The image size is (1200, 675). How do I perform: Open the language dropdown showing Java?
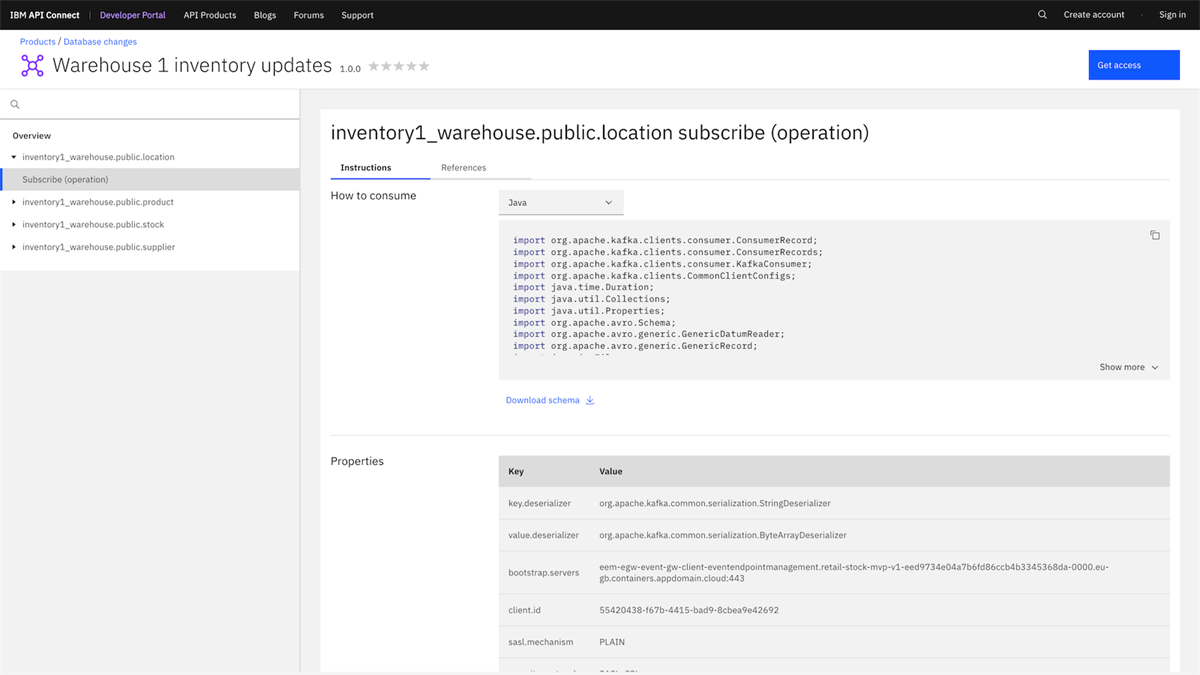point(560,202)
